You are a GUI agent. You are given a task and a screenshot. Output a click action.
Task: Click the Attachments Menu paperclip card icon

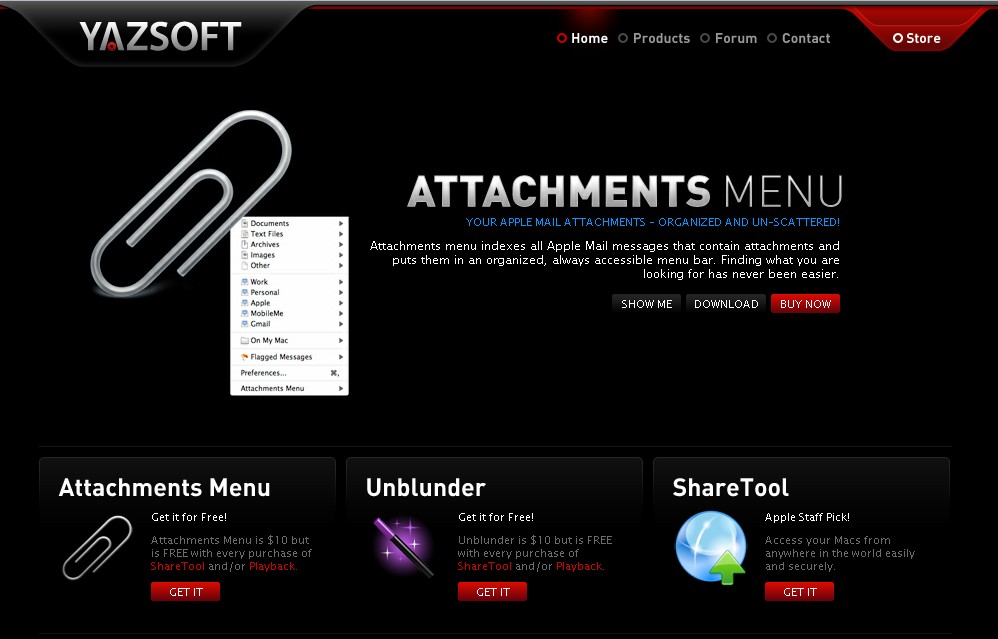[x=97, y=547]
